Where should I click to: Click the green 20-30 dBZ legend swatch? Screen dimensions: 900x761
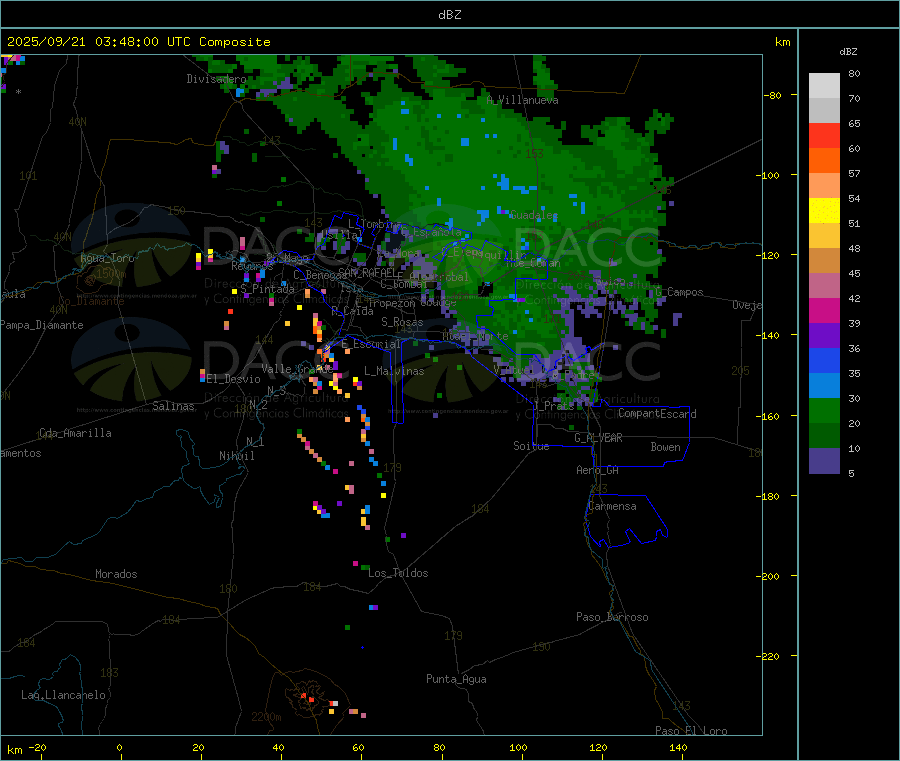coord(824,410)
